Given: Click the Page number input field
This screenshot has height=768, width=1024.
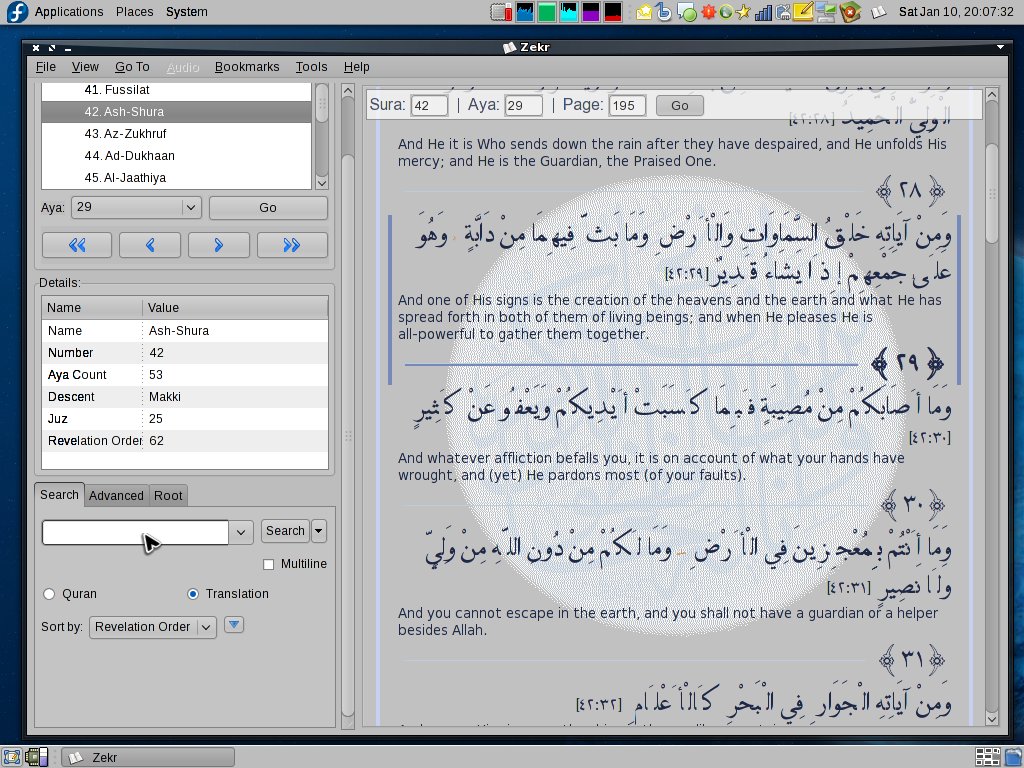Looking at the screenshot, I should pyautogui.click(x=627, y=106).
